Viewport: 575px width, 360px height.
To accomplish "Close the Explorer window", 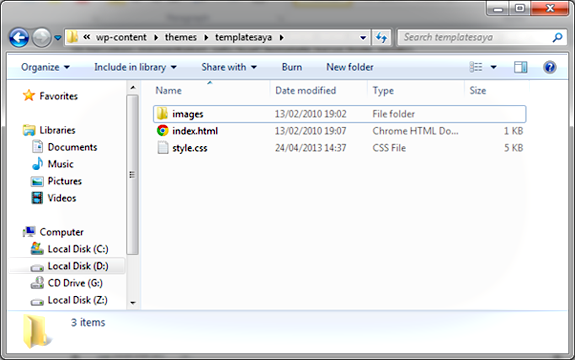I will (x=549, y=8).
